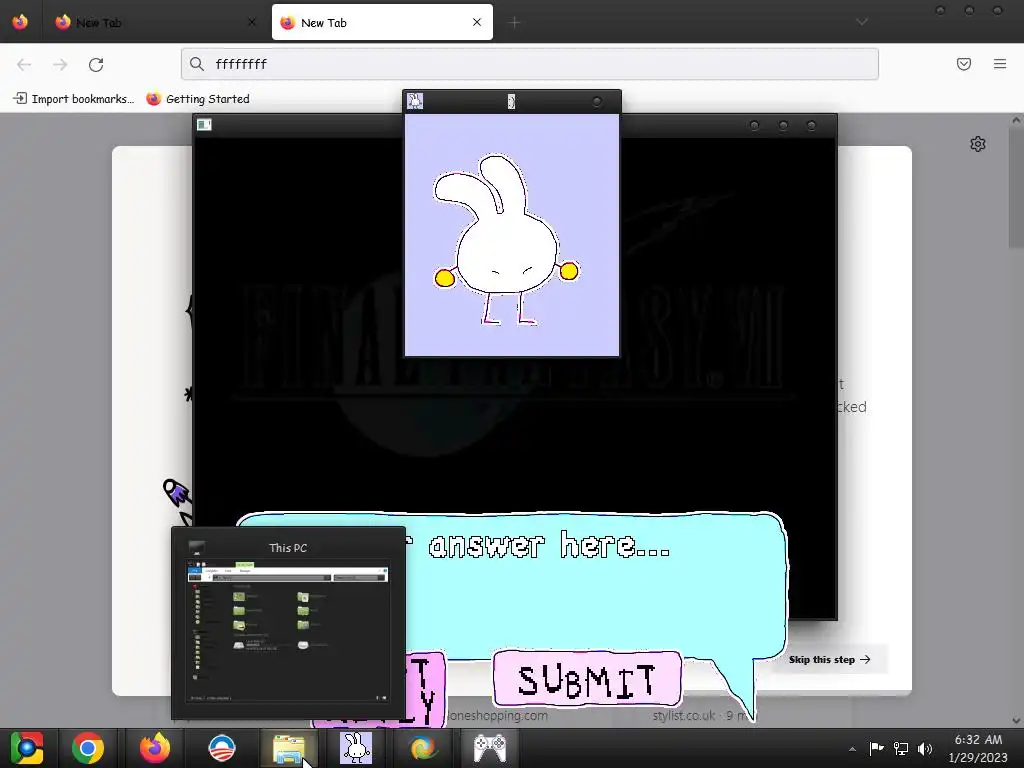Open the bunny app icon in the taskbar
Screen dimensions: 1024x768
coord(356,748)
